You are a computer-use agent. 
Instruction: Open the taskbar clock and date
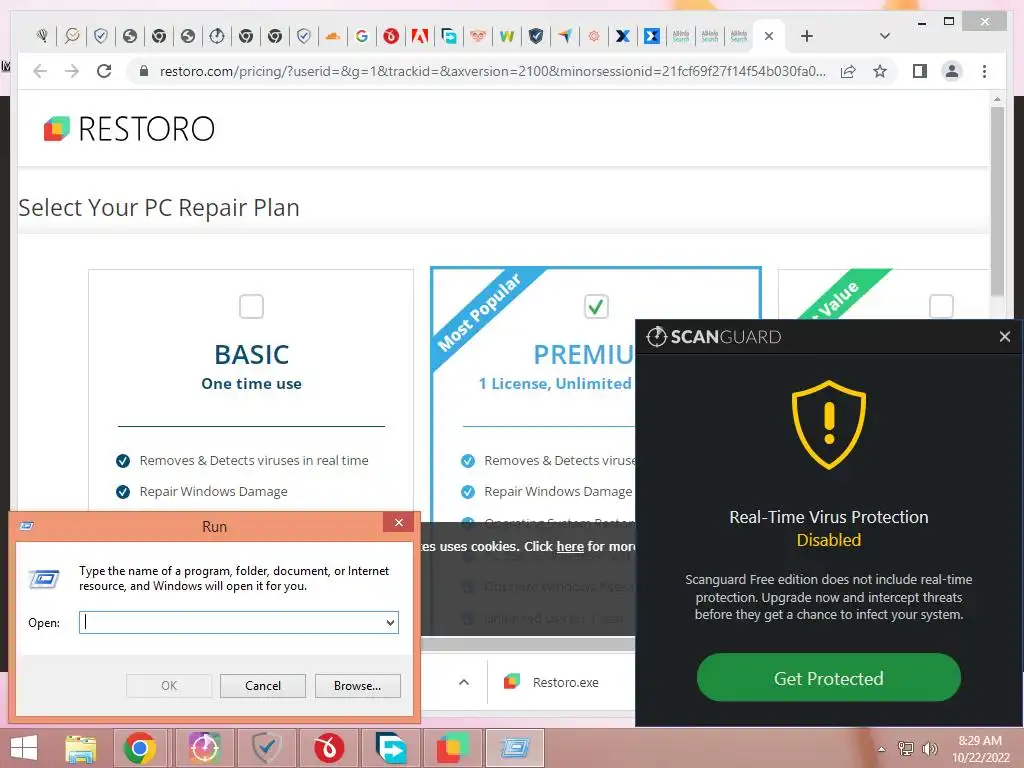(x=980, y=749)
